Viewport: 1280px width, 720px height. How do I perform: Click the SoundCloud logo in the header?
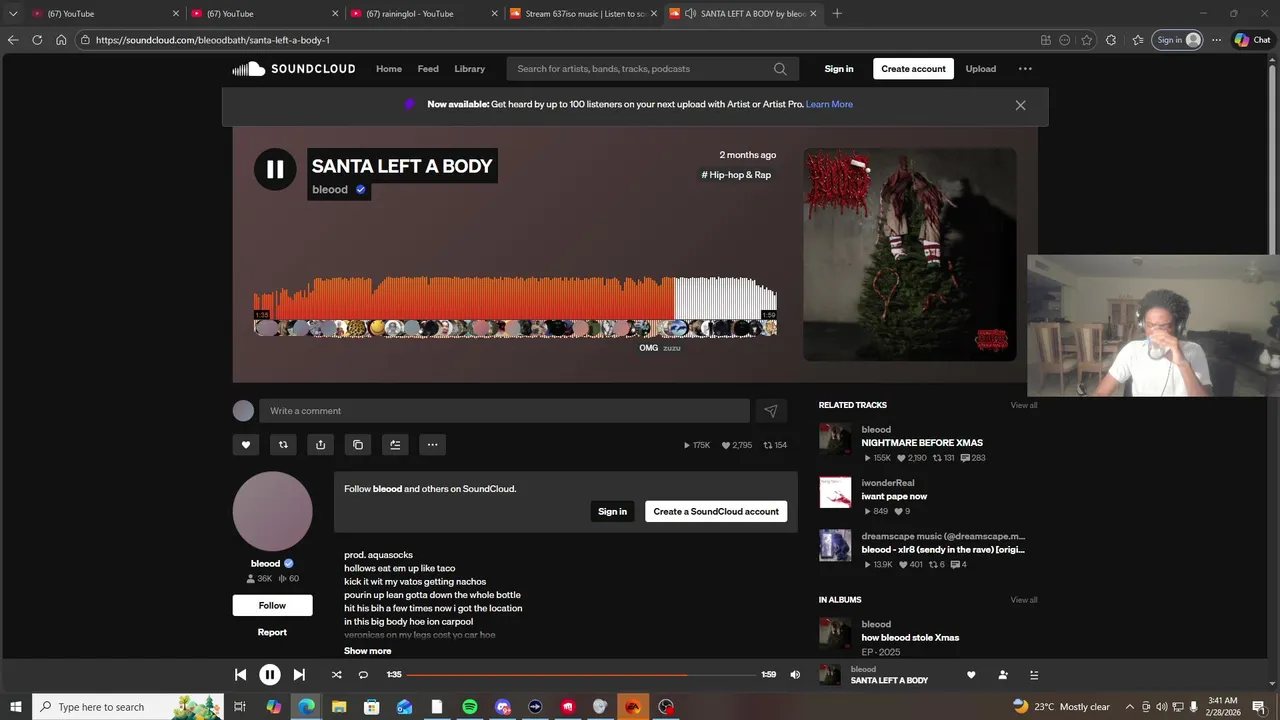(294, 69)
